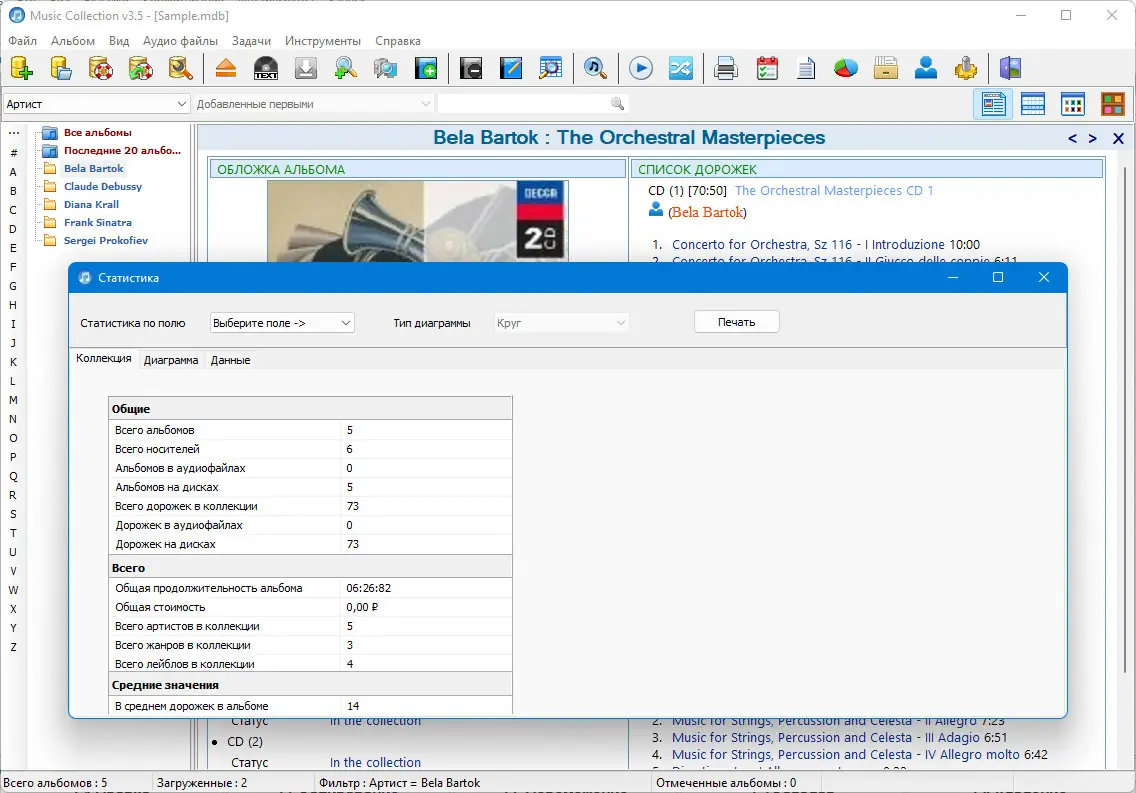The image size is (1136, 793).
Task: Open the 'Выберите поле' dropdown
Action: point(282,323)
